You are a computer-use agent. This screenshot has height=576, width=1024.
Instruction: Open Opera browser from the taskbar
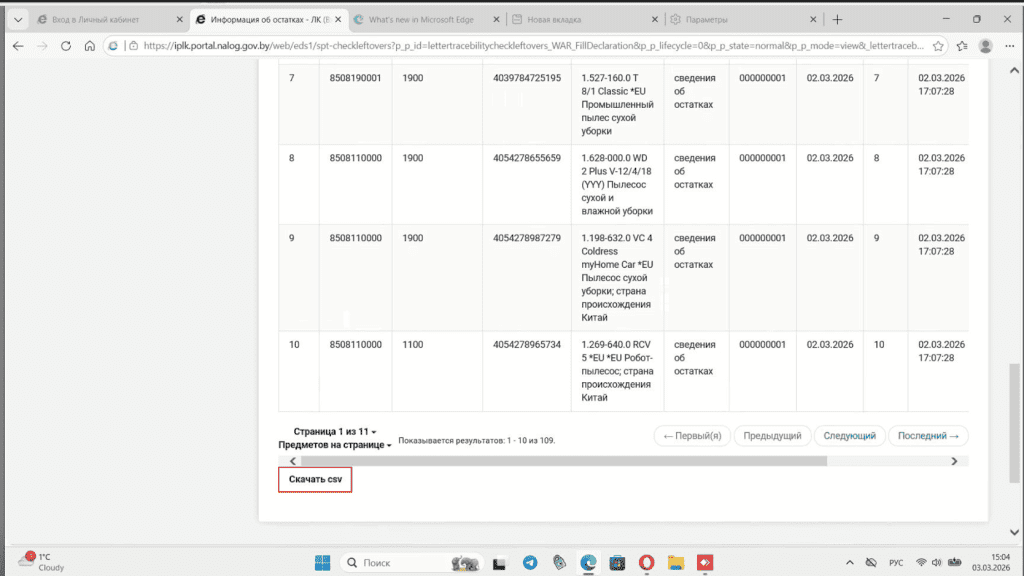(x=647, y=562)
